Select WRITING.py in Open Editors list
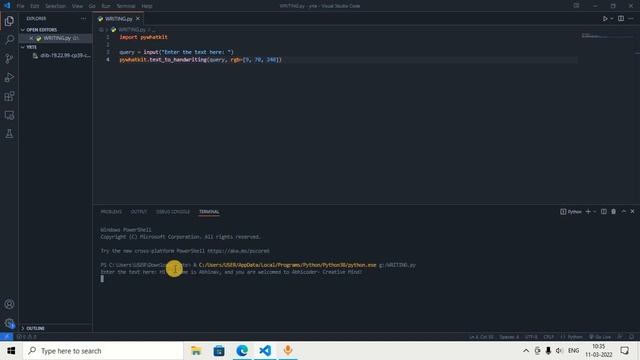This screenshot has height=360, width=640. [57, 38]
